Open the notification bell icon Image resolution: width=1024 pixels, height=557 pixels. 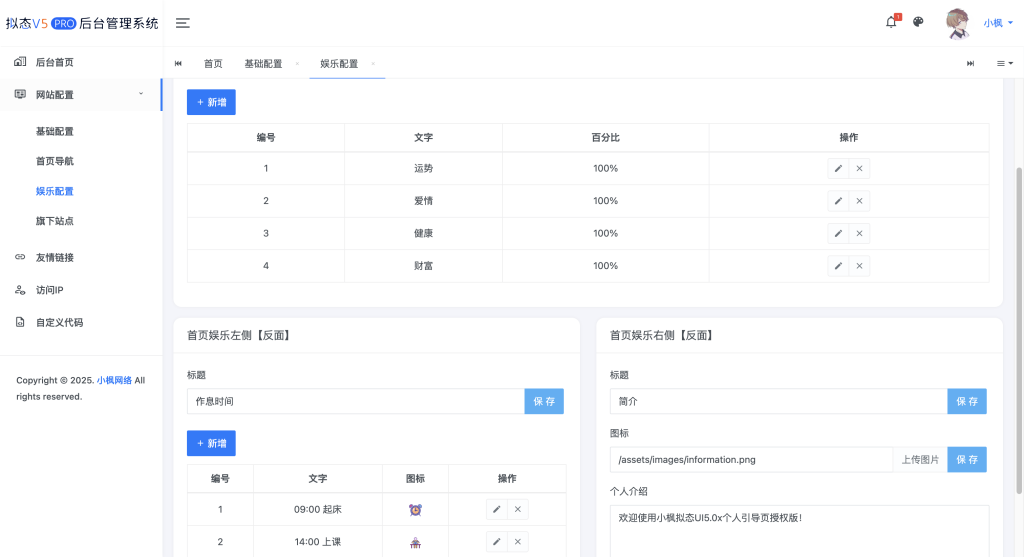[x=891, y=22]
